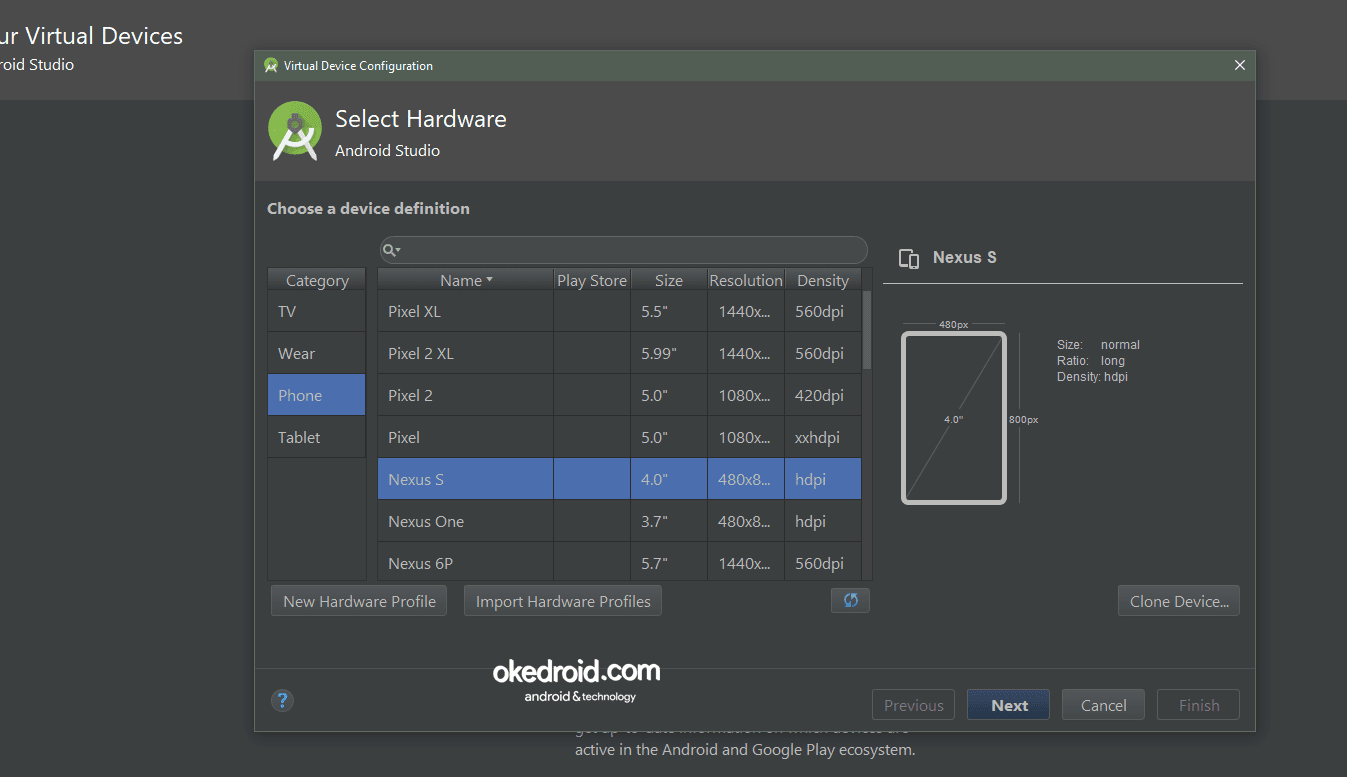Sort by the Resolution column header
The image size is (1347, 777).
tap(746, 280)
